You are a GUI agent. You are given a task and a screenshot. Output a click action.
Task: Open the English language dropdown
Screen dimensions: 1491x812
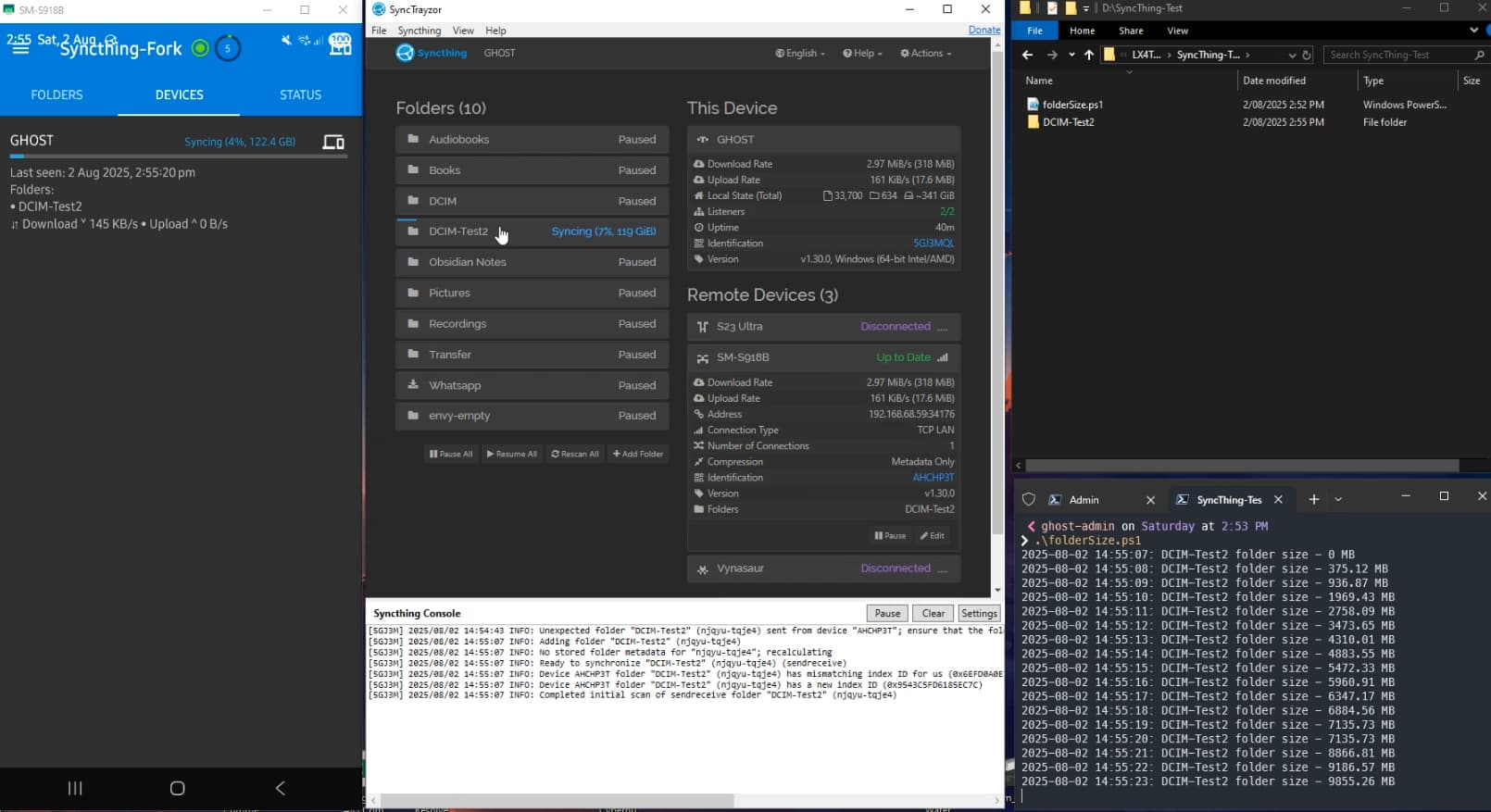(800, 54)
